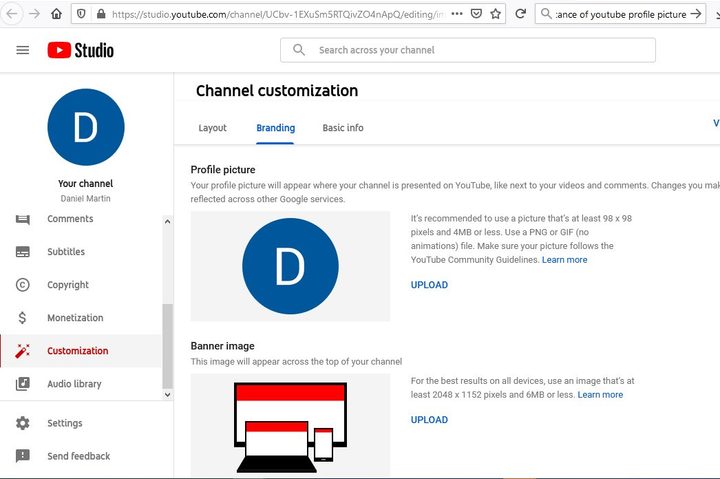
Task: Click the Pocket save icon
Action: (x=476, y=14)
